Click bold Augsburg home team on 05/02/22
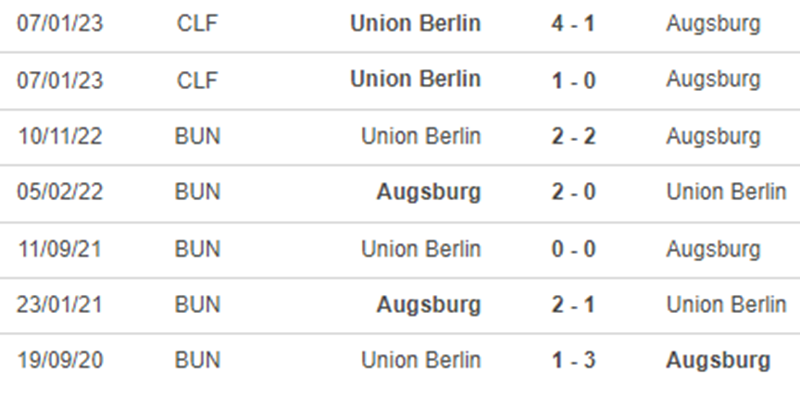 (429, 192)
